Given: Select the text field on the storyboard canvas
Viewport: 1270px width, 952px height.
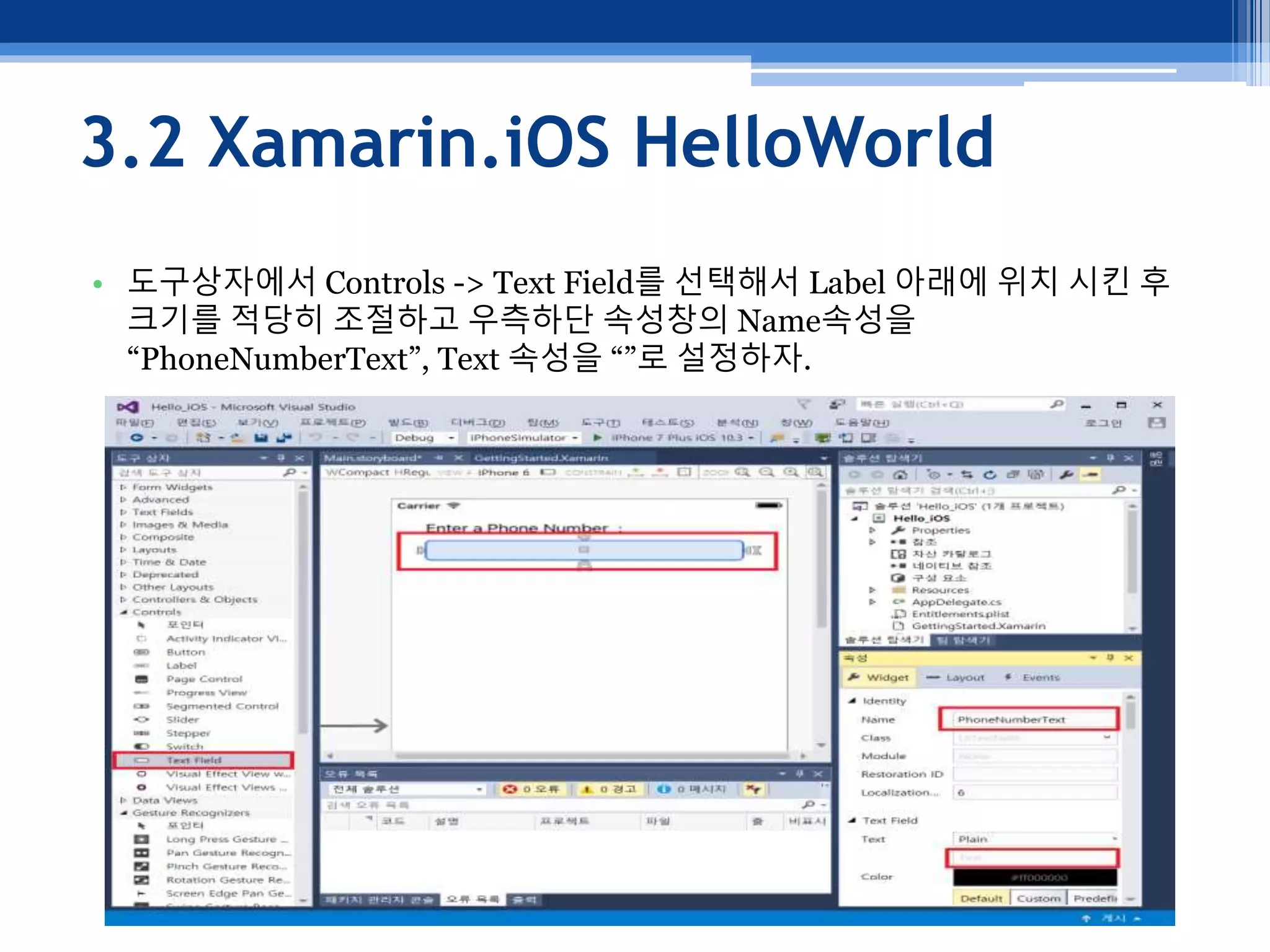Looking at the screenshot, I should (584, 550).
